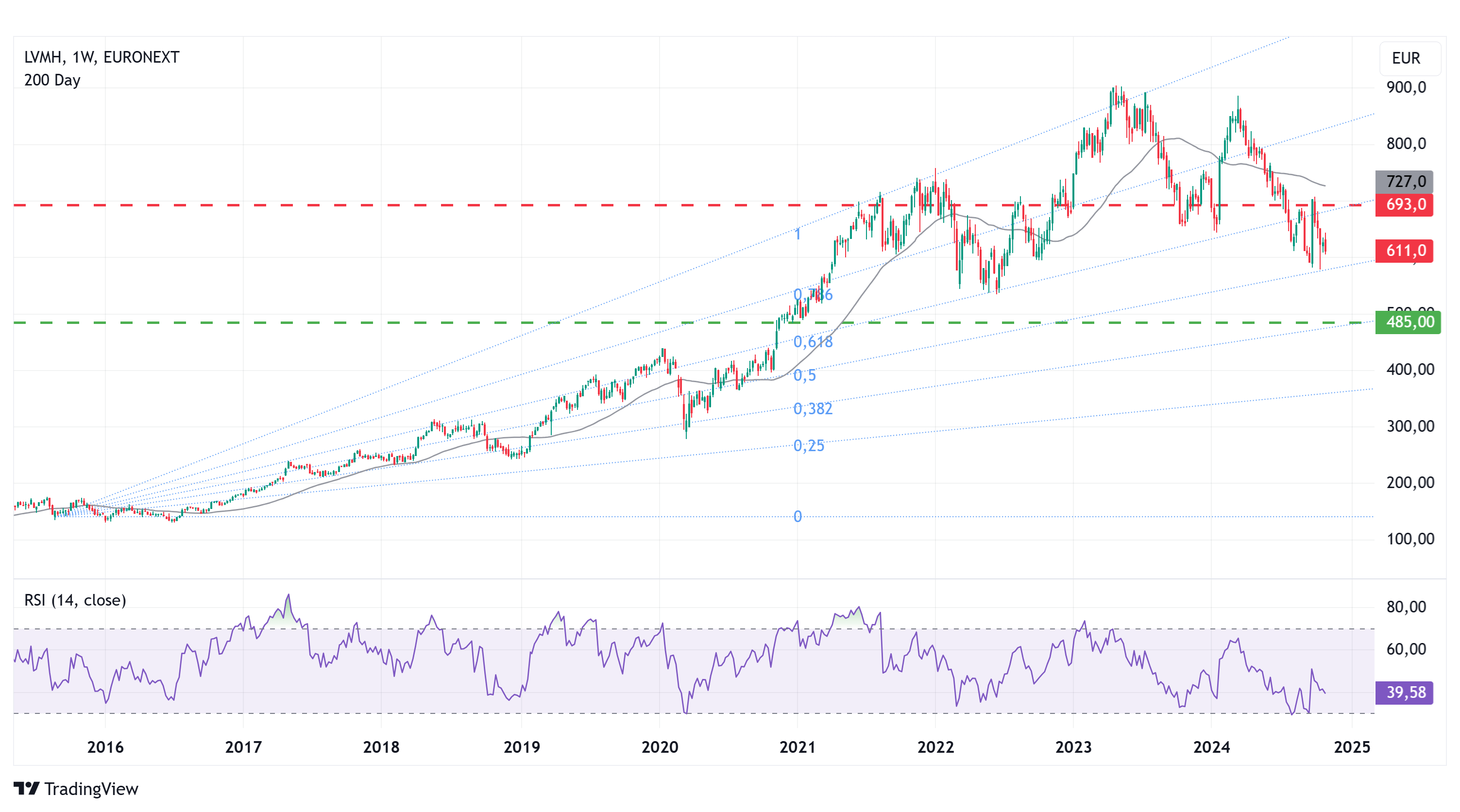Click the 2024 time axis label
Screen dimensions: 1460x812
(x=1212, y=747)
